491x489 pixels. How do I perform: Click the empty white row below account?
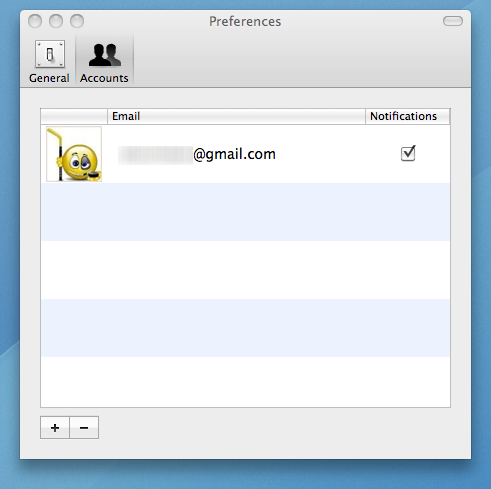pyautogui.click(x=245, y=270)
